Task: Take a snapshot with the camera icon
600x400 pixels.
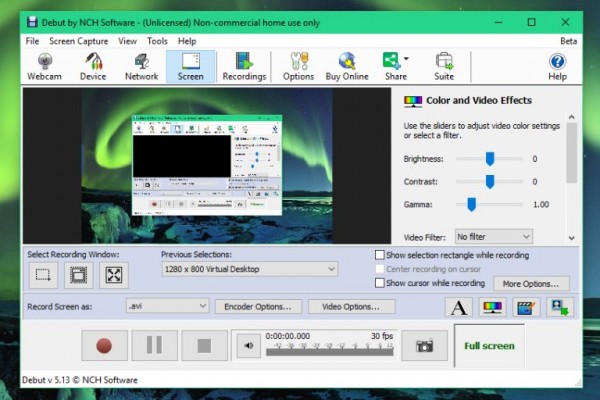Action: (x=425, y=346)
